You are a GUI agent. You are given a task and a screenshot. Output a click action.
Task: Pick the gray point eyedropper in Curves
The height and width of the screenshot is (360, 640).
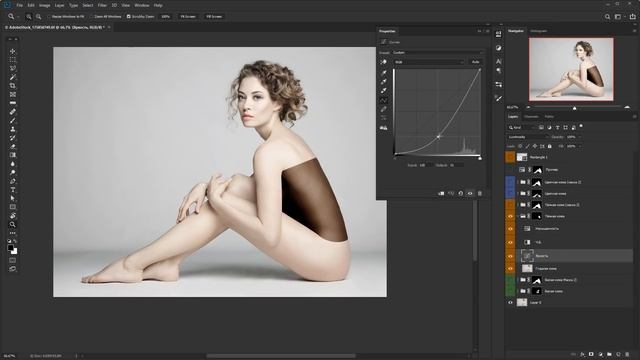[x=384, y=82]
